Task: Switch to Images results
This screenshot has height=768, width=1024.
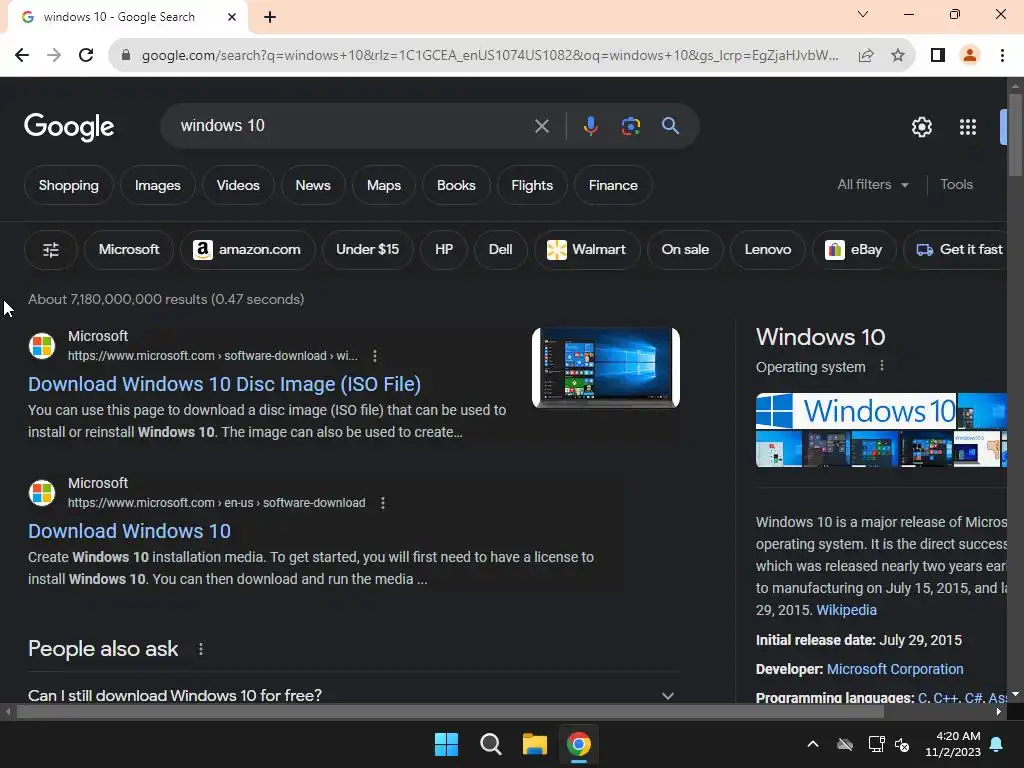Action: coord(157,185)
